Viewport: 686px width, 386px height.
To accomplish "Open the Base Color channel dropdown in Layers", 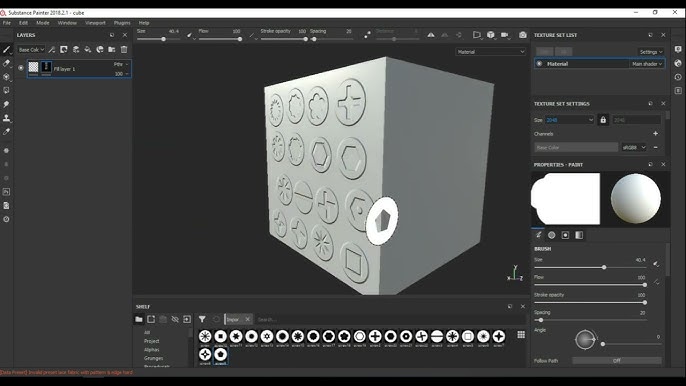I will click(32, 50).
